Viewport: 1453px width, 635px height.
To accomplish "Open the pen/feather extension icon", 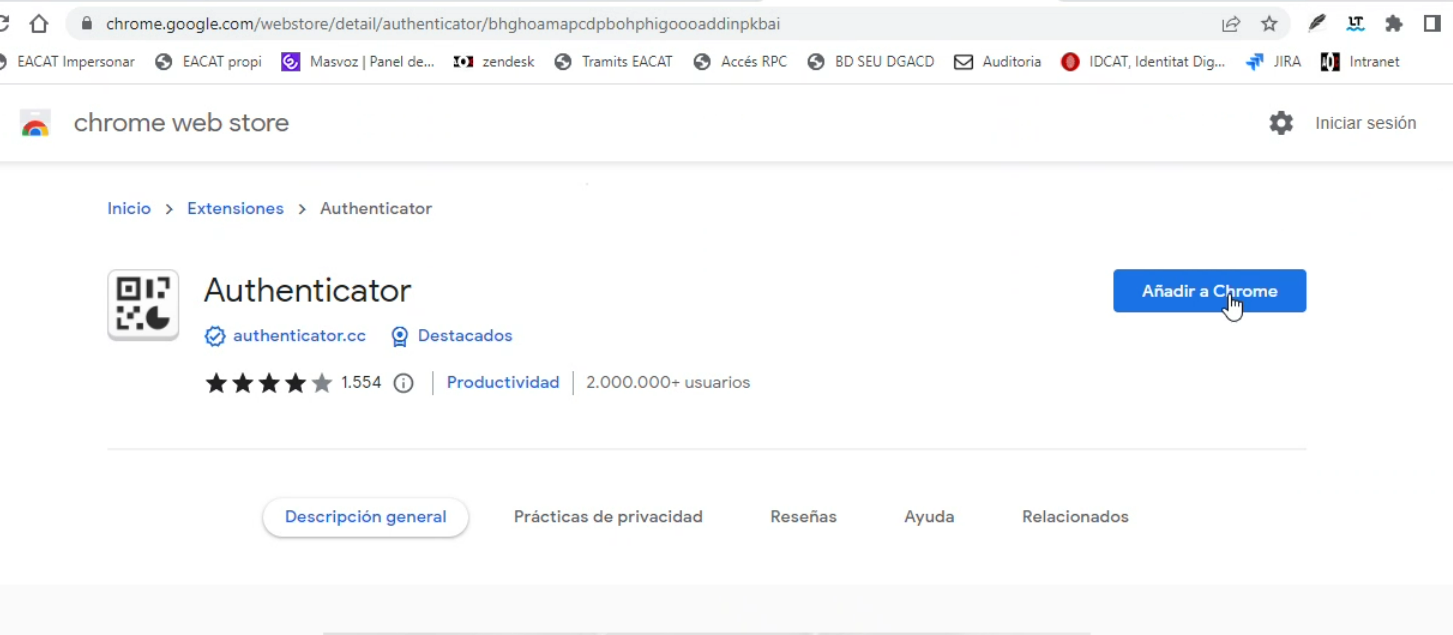I will pos(1317,23).
